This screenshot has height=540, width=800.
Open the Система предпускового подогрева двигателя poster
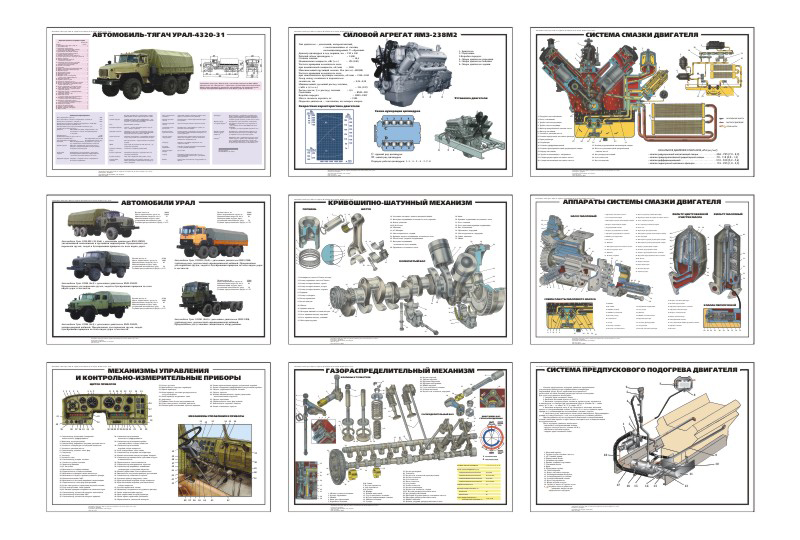tap(642, 437)
